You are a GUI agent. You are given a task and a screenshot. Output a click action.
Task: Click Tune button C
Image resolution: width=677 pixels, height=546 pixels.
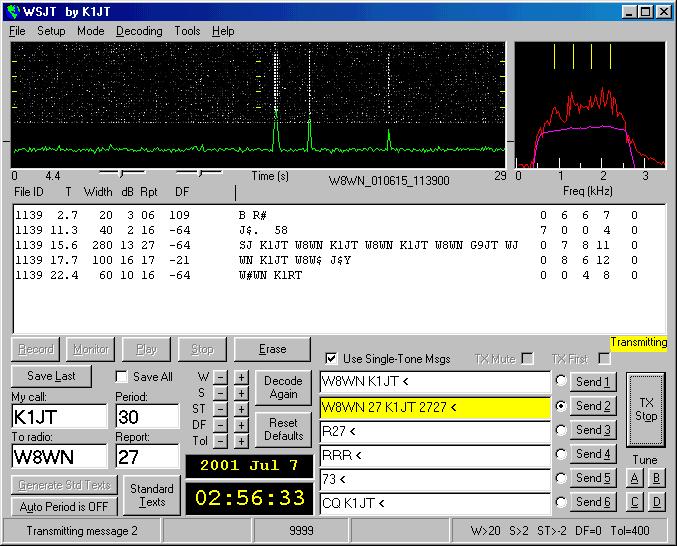(x=634, y=502)
